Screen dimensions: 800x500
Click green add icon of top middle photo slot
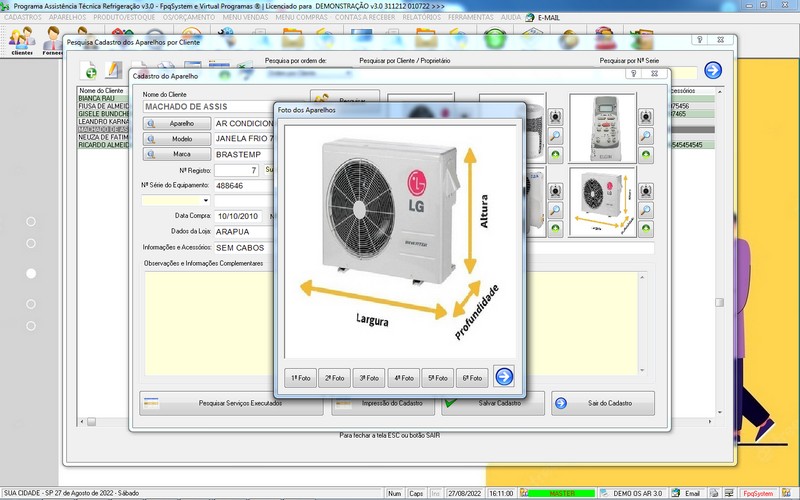coord(555,155)
